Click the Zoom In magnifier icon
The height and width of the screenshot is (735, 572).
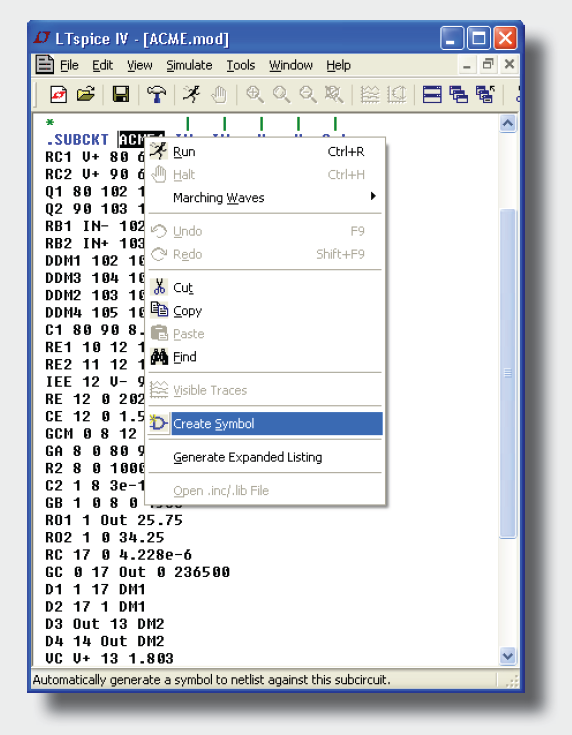[x=255, y=94]
